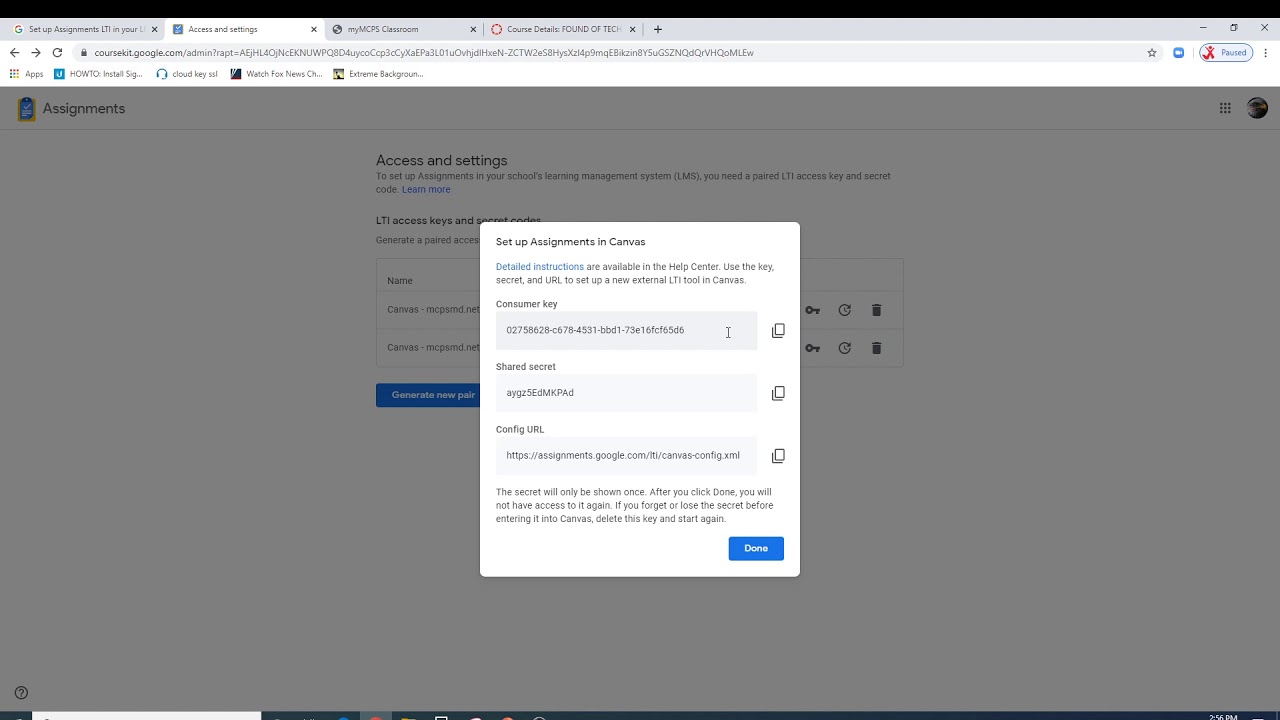1280x720 pixels.
Task: Click the 'Name' column header
Action: tap(400, 281)
